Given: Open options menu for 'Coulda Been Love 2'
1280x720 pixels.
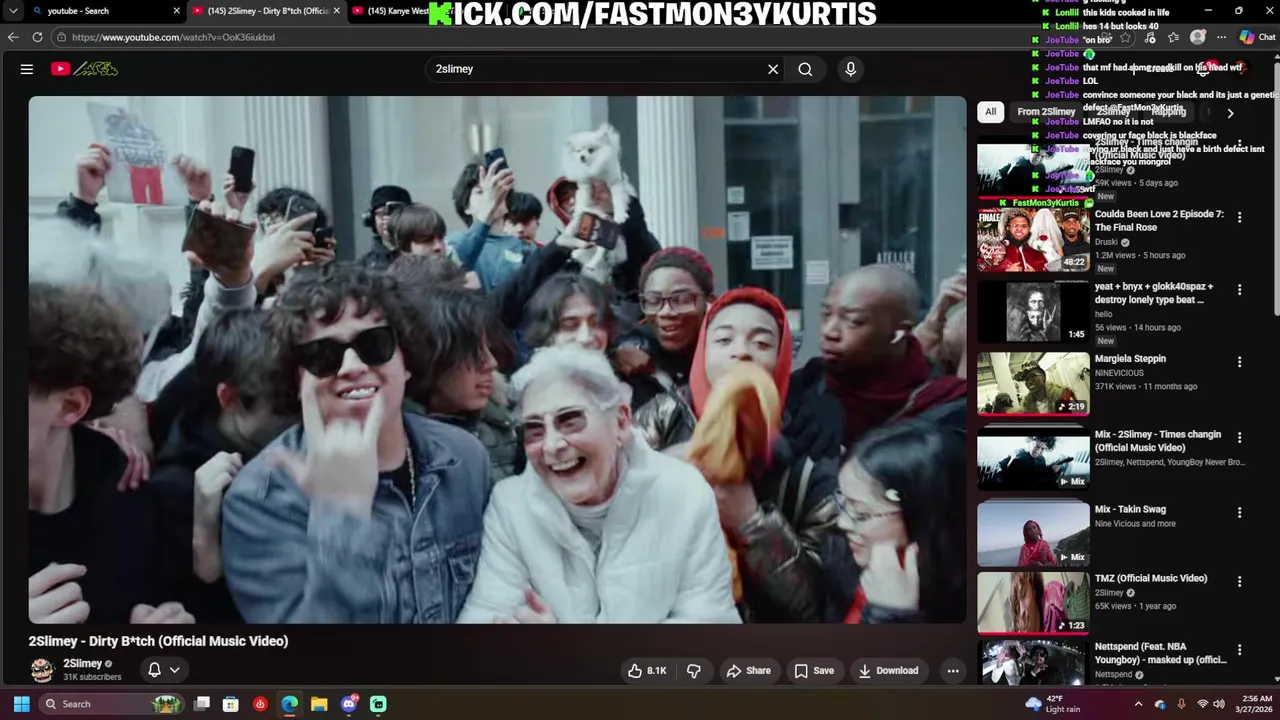Looking at the screenshot, I should [x=1239, y=217].
